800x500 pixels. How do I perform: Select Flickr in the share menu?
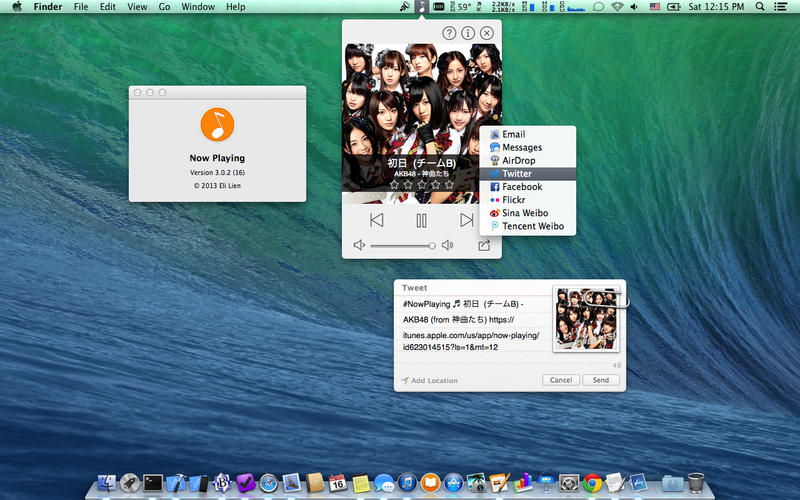[x=528, y=200]
